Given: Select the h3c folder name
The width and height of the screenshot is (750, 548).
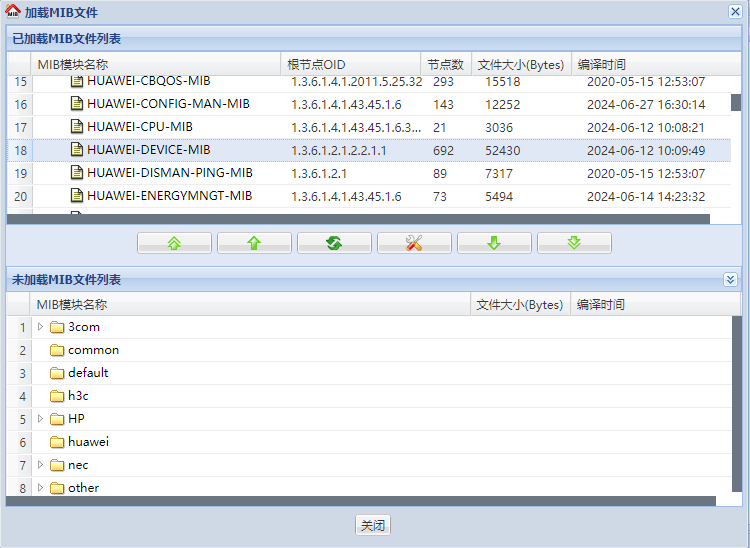Looking at the screenshot, I should point(78,395).
